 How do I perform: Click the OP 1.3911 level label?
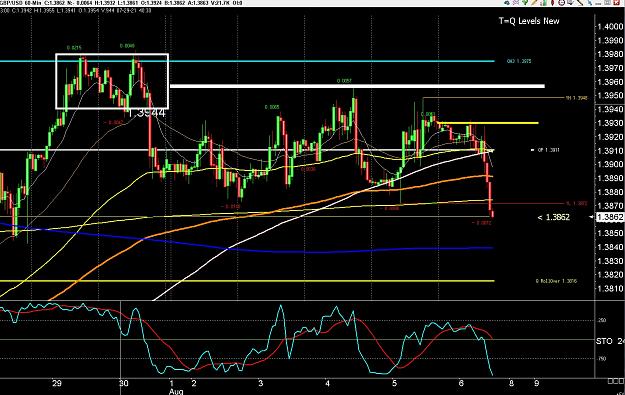coord(548,150)
